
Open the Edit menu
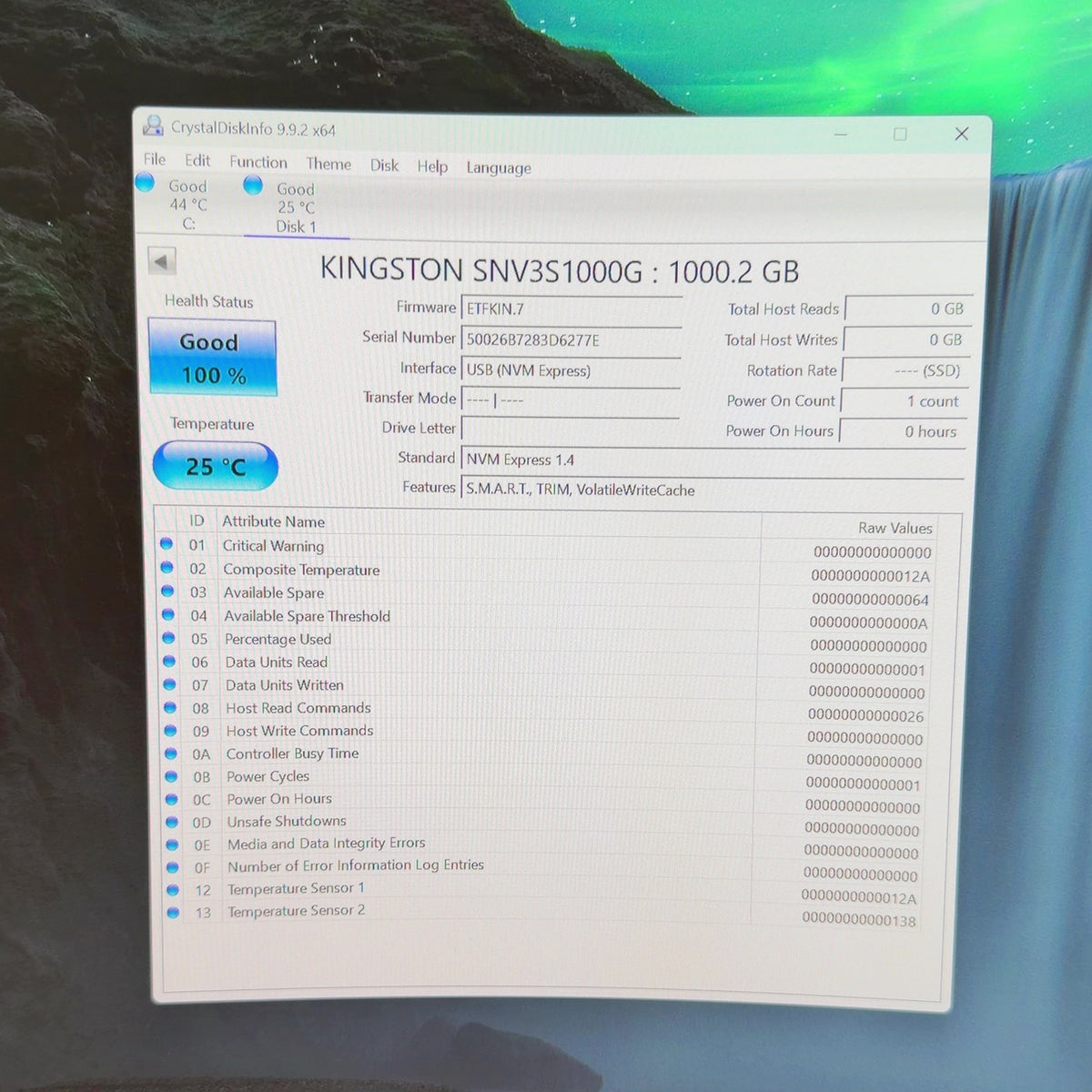[x=197, y=161]
